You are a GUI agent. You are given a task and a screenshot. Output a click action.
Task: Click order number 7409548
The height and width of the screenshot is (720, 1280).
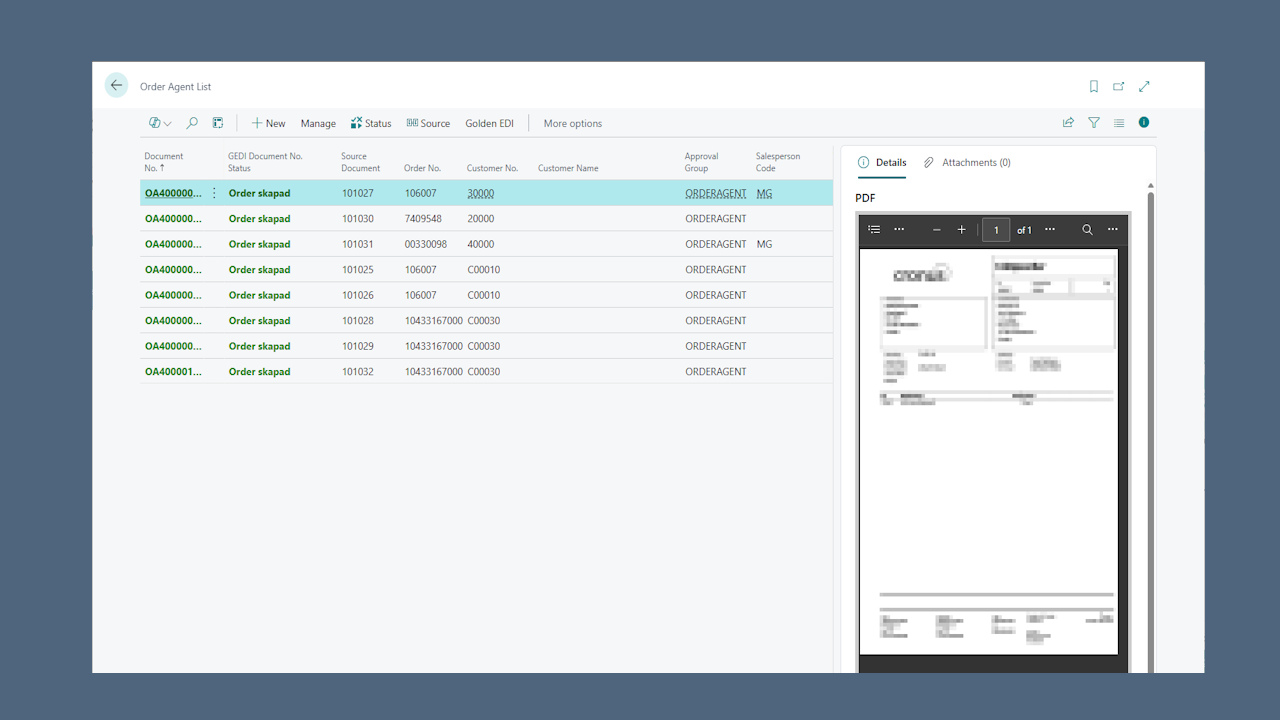coord(423,219)
